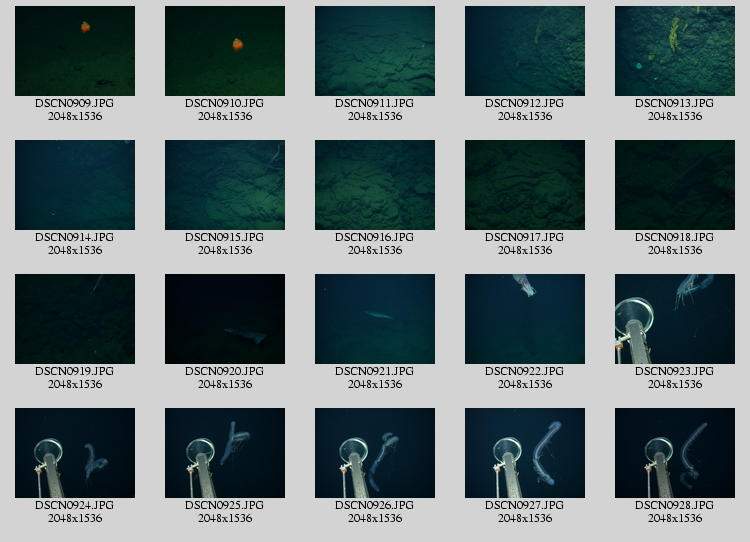Select the DSCN0910.JPG thumbnail
The width and height of the screenshot is (750, 542).
[225, 51]
